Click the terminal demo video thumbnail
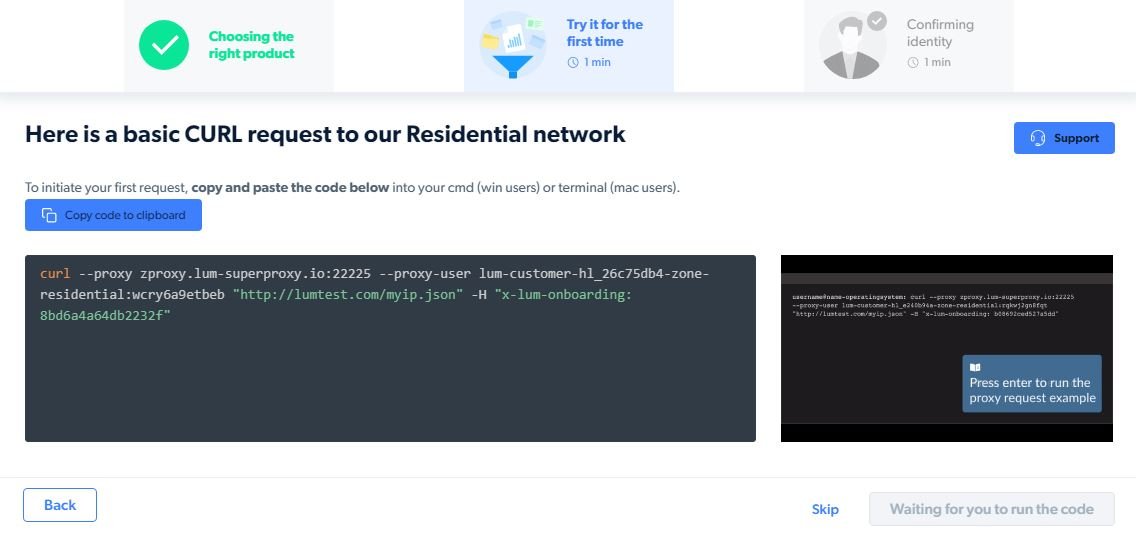The height and width of the screenshot is (538, 1136). 946,348
